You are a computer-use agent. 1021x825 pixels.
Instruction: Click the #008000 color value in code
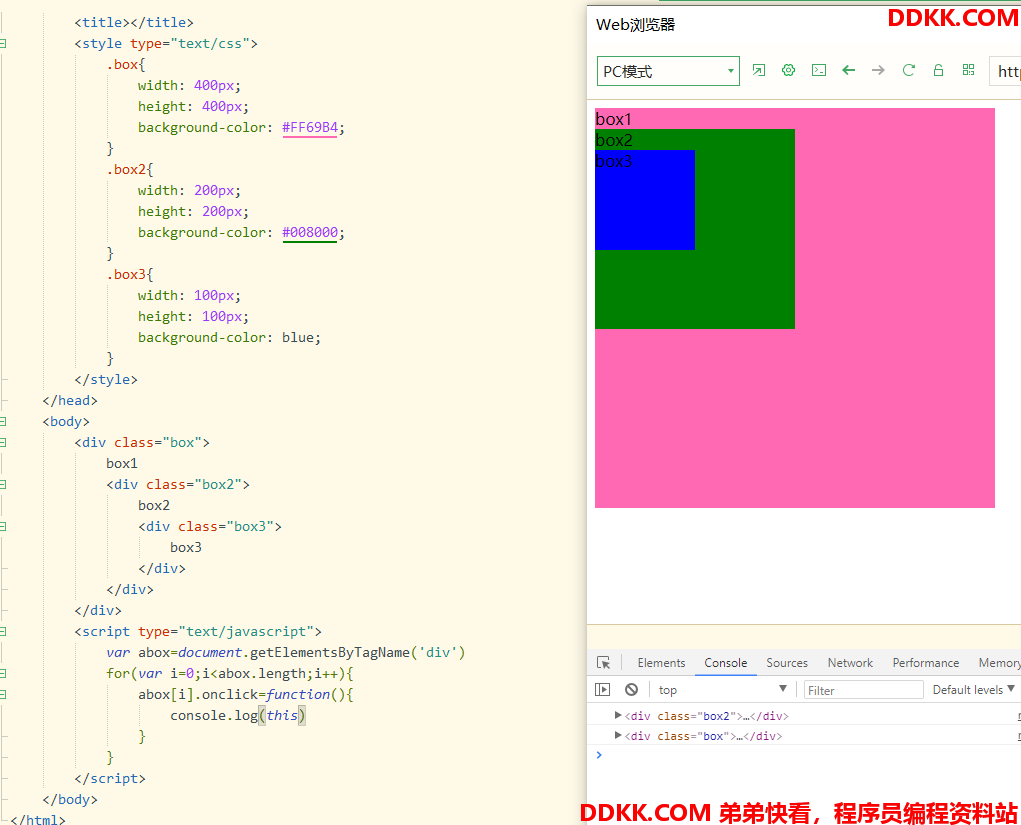310,232
